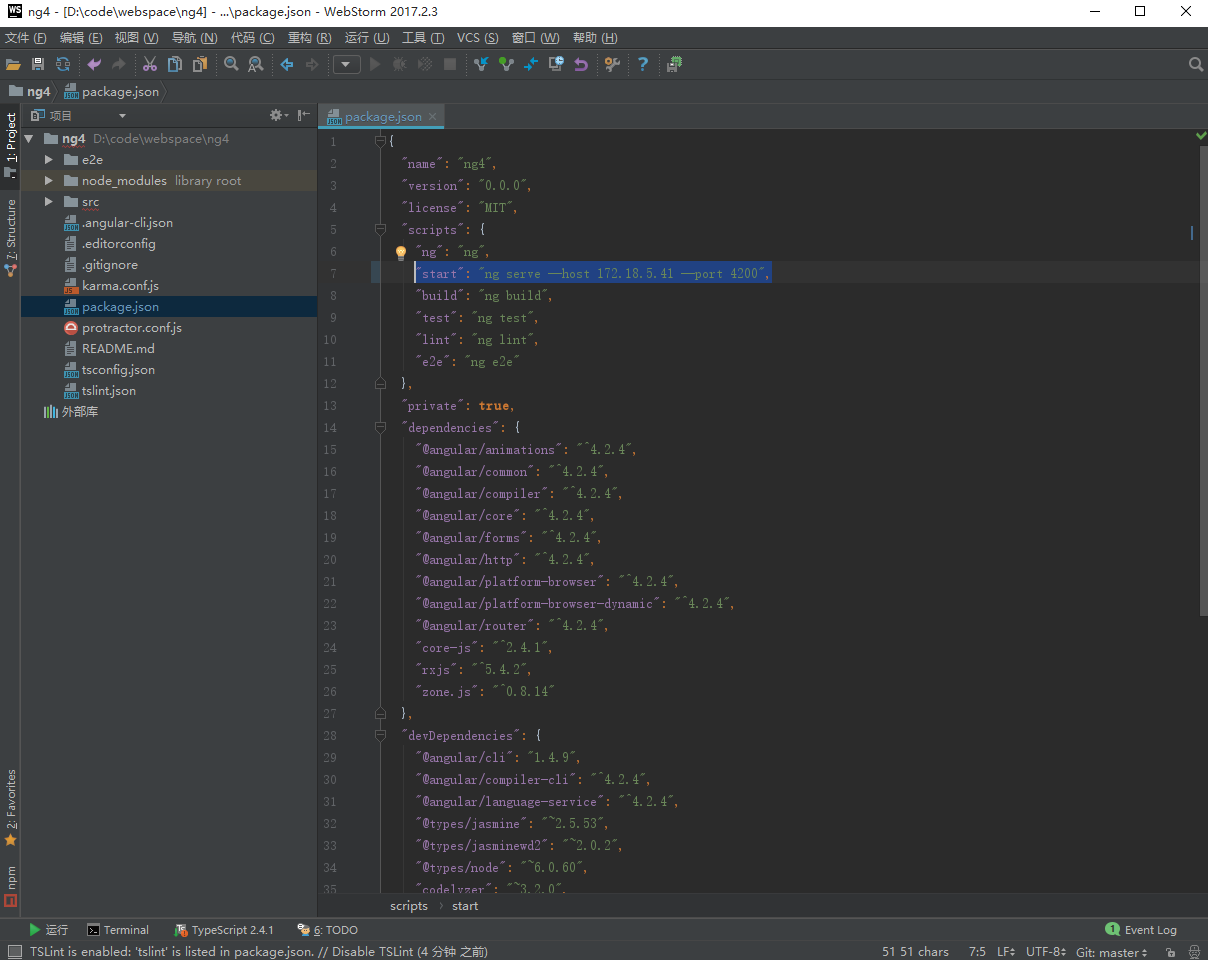Click the Paste clipboard icon
This screenshot has width=1208, height=960.
tap(200, 64)
